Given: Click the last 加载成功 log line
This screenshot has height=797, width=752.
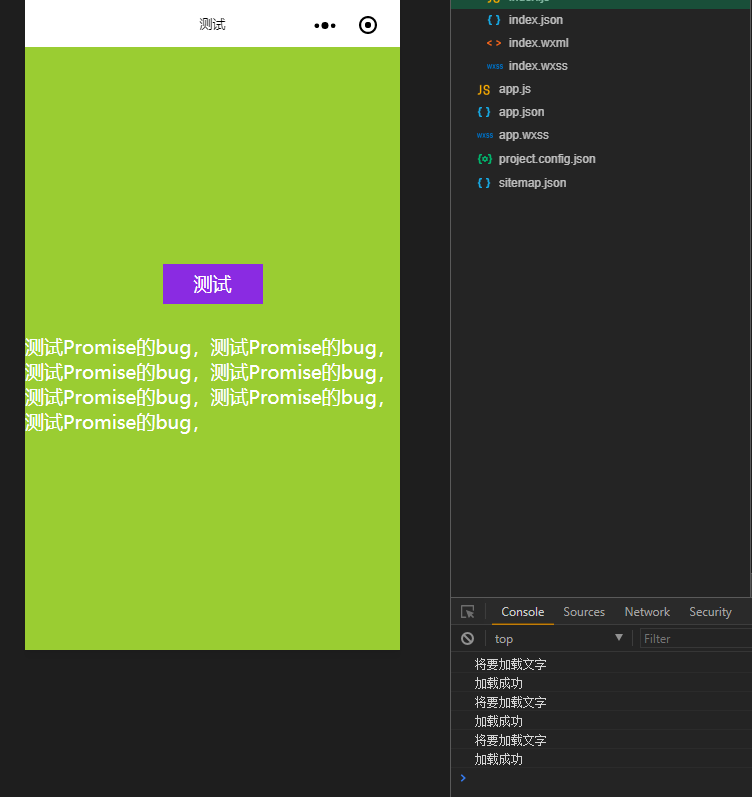Looking at the screenshot, I should pyautogui.click(x=498, y=759).
